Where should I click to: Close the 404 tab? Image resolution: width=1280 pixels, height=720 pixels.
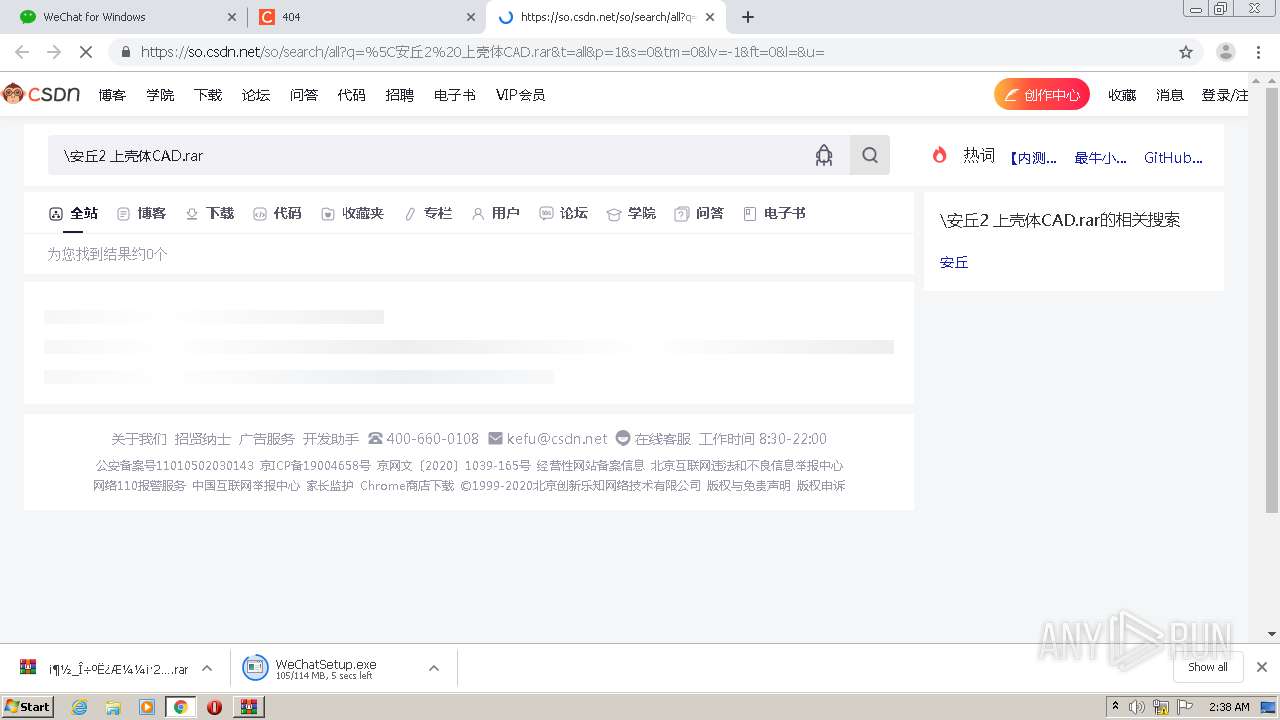(471, 17)
